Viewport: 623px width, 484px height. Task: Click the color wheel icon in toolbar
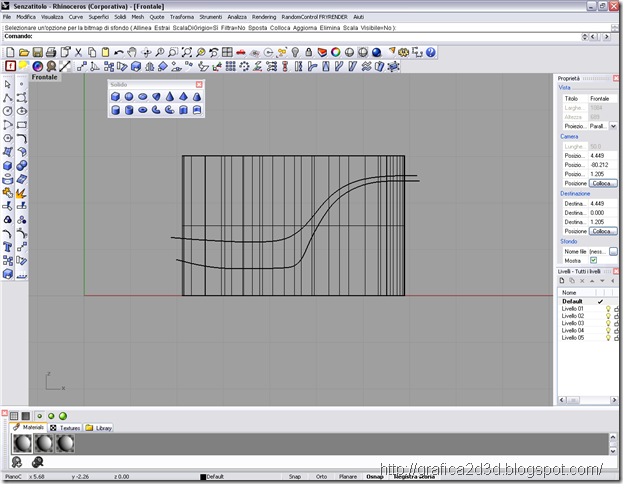click(336, 52)
